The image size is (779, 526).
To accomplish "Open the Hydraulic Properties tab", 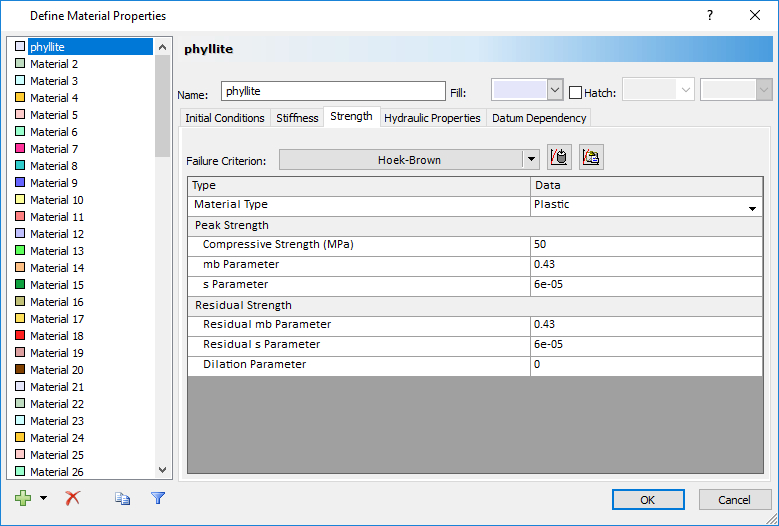I will (432, 118).
